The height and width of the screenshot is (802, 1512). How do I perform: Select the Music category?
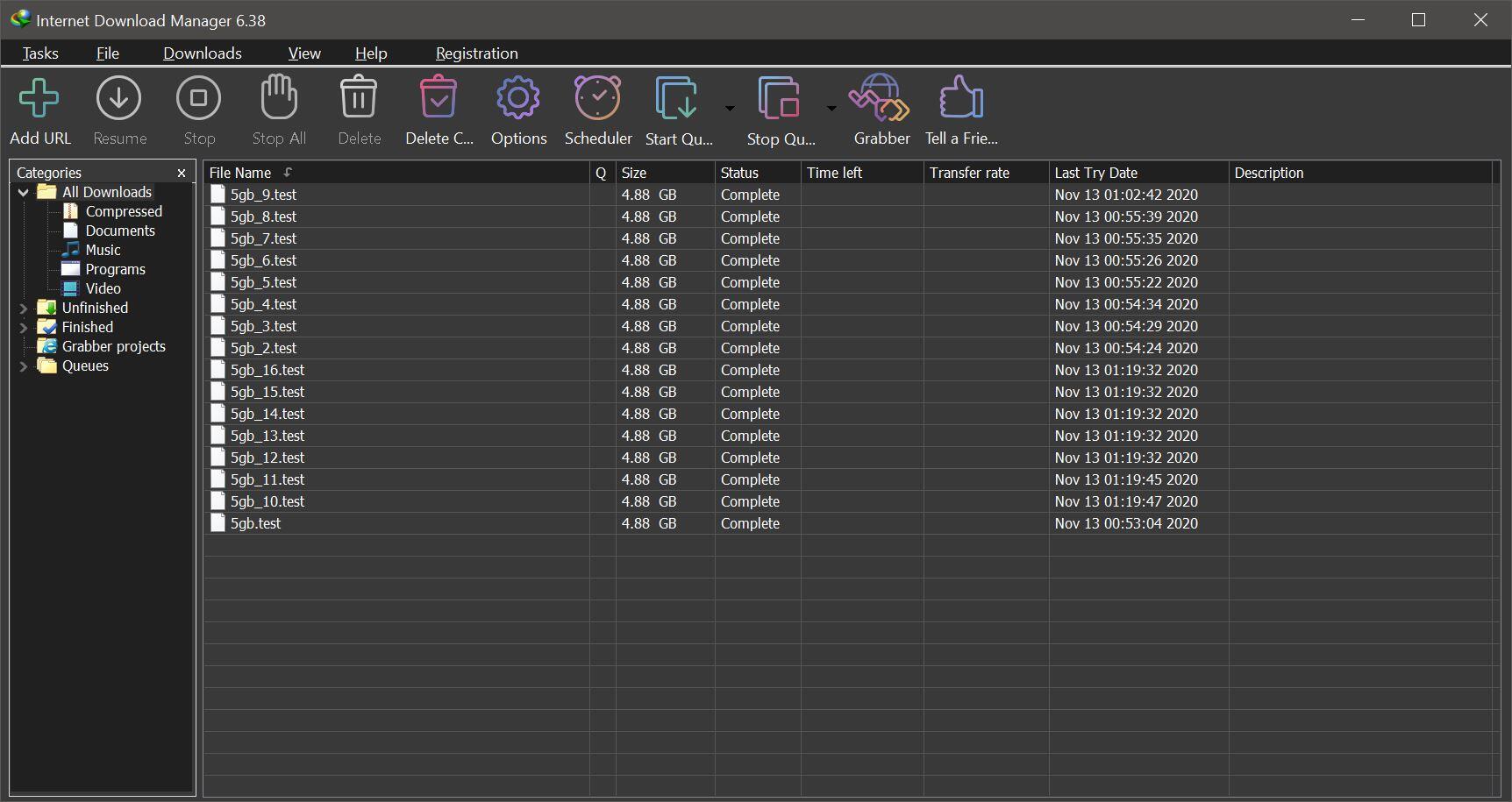(103, 250)
